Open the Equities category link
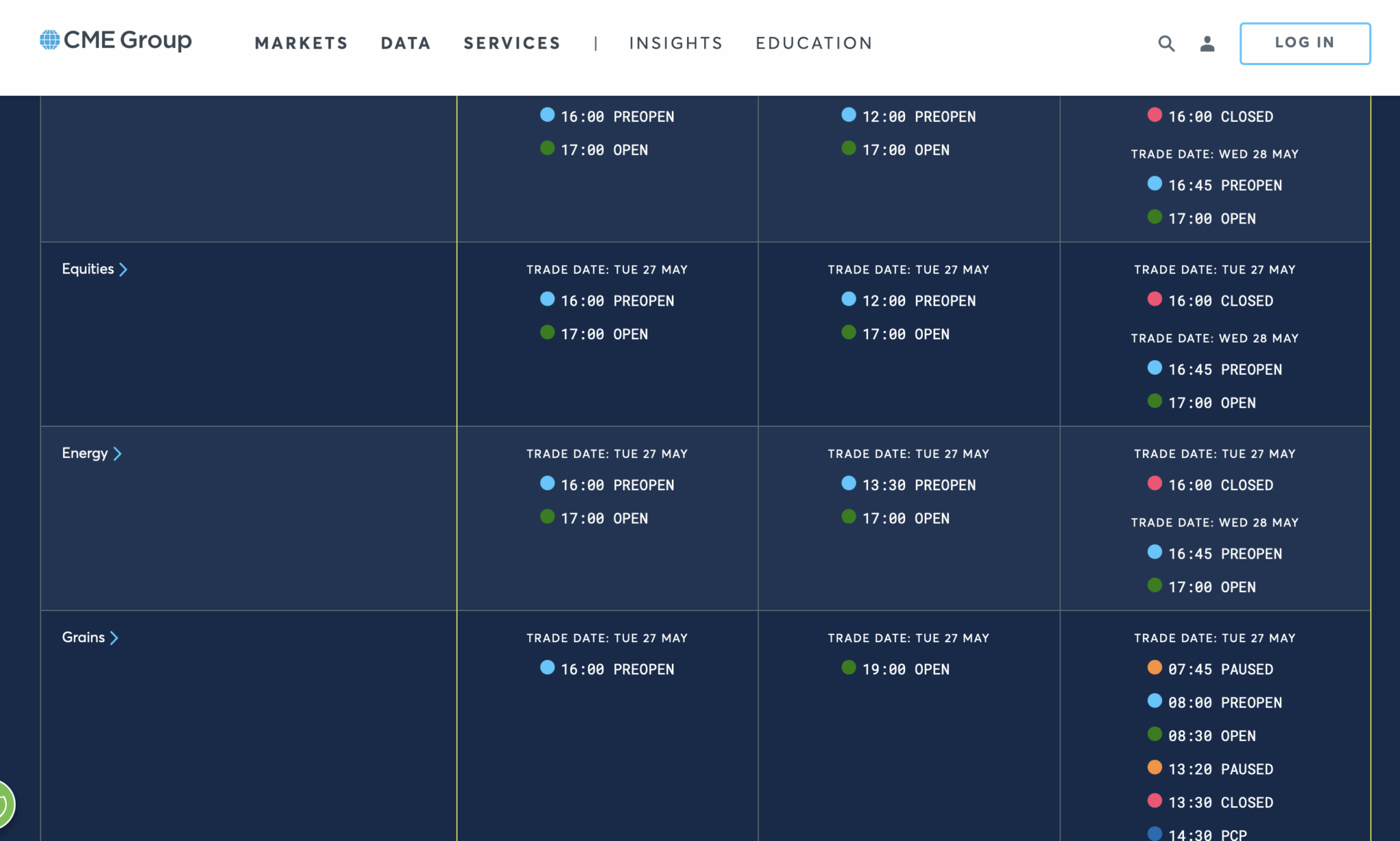 87,269
